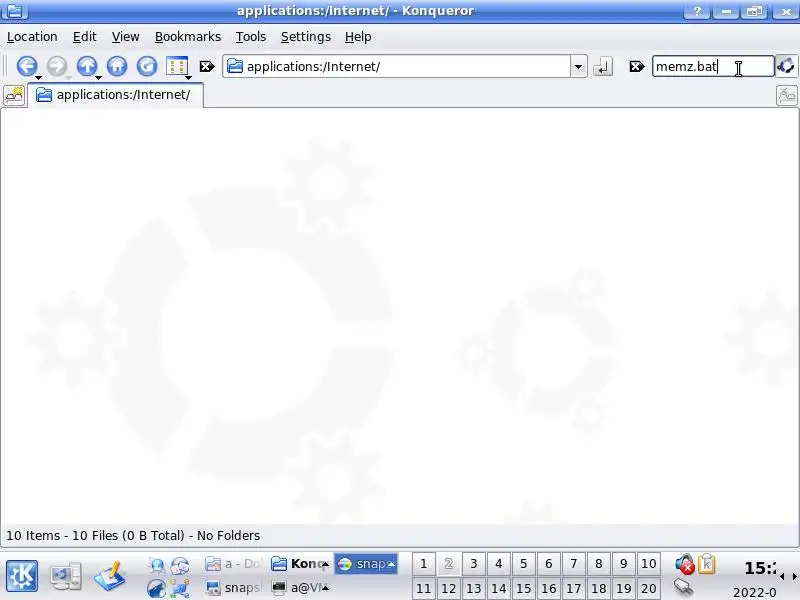Open the Location menu
Screen dimensions: 800x600
[x=32, y=37]
